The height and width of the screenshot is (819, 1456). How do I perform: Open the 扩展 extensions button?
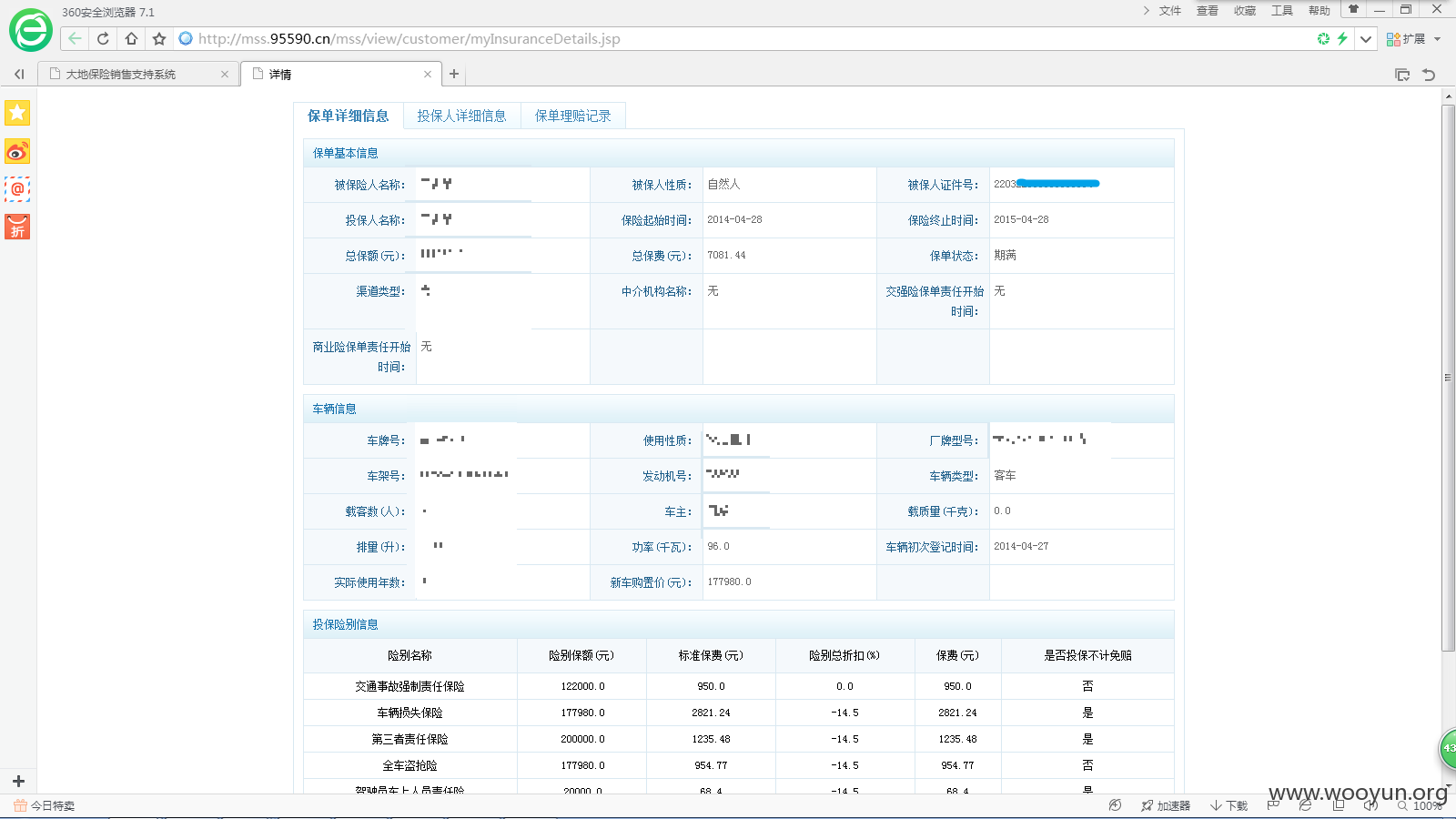[1406, 39]
